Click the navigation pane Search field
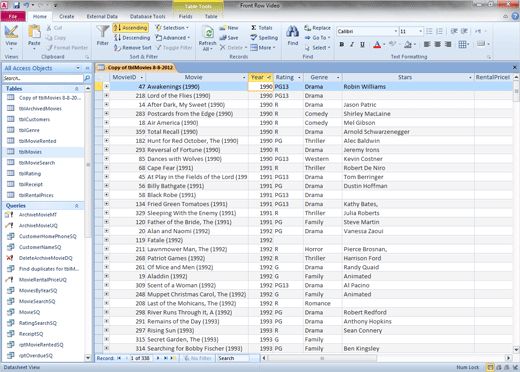 [43, 78]
